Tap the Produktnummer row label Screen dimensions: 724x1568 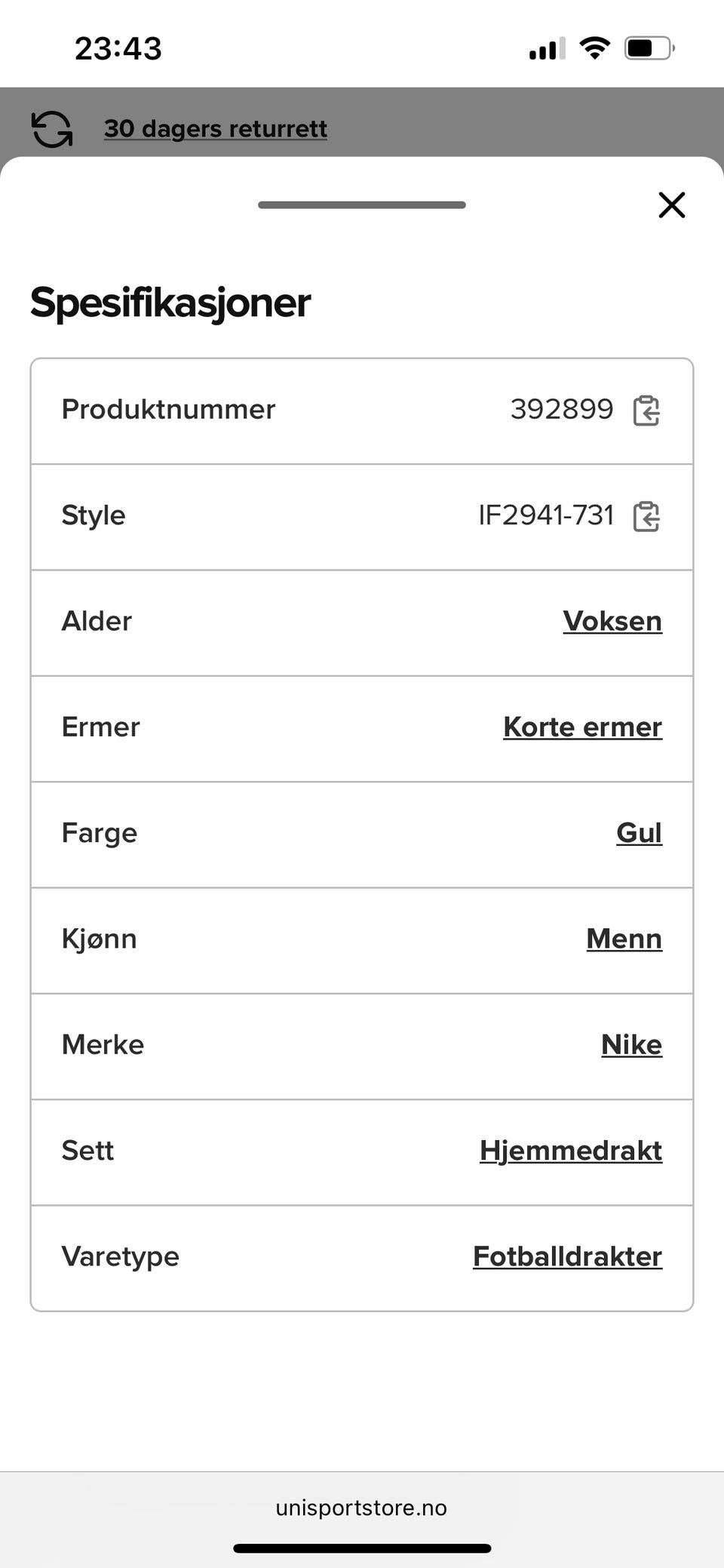click(x=168, y=410)
